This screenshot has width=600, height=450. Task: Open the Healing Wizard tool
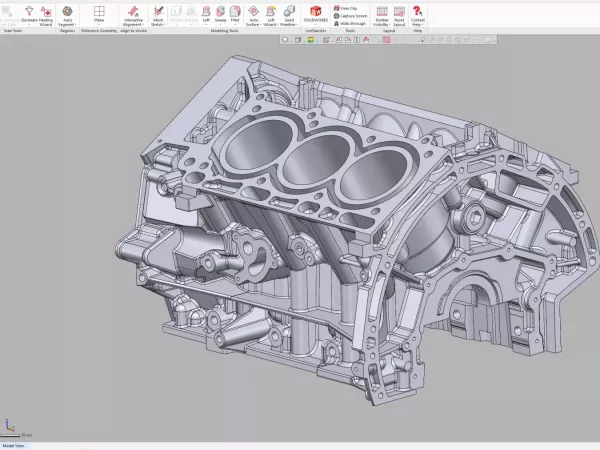click(46, 12)
